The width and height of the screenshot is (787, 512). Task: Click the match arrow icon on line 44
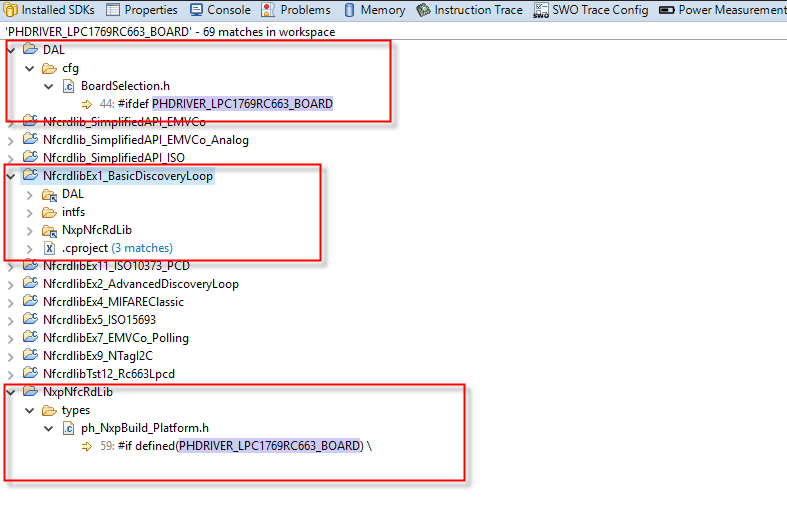(x=87, y=104)
